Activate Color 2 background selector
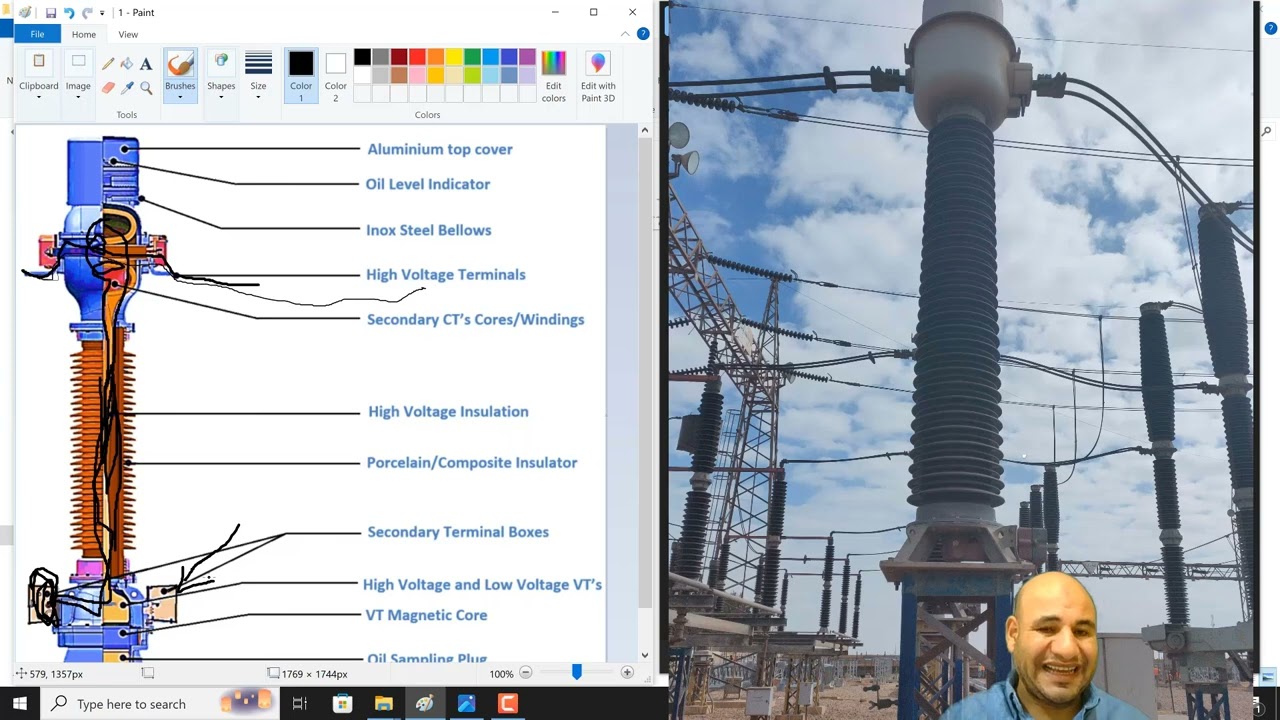This screenshot has height=720, width=1280. point(335,76)
